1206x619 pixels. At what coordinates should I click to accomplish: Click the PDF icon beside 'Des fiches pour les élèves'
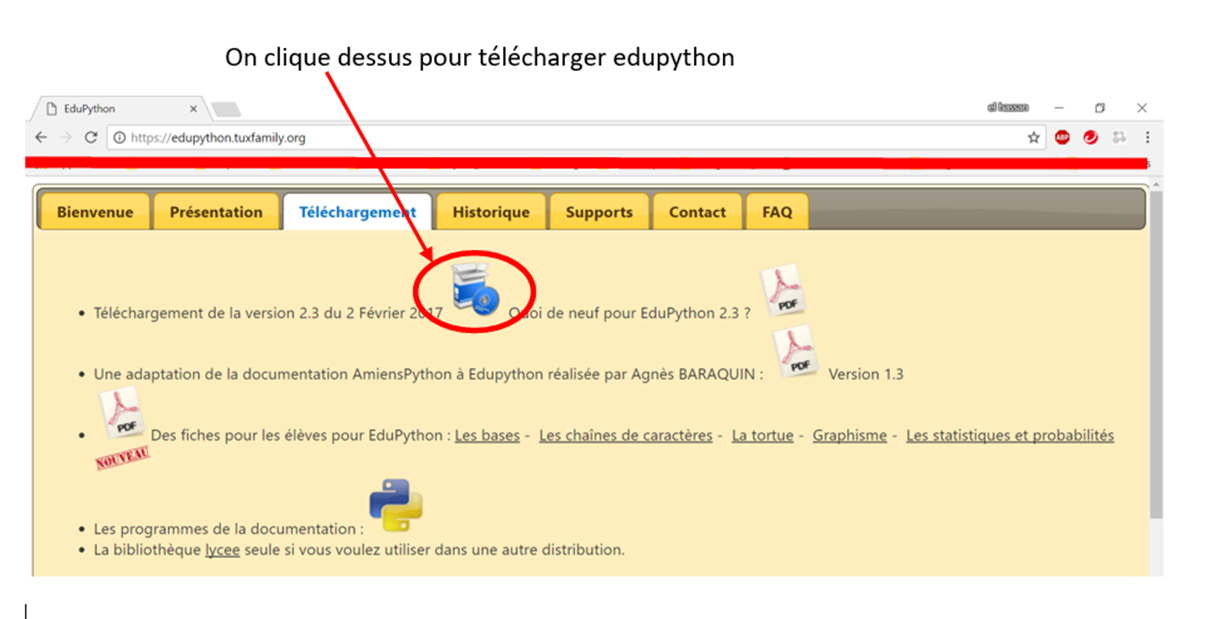(124, 414)
